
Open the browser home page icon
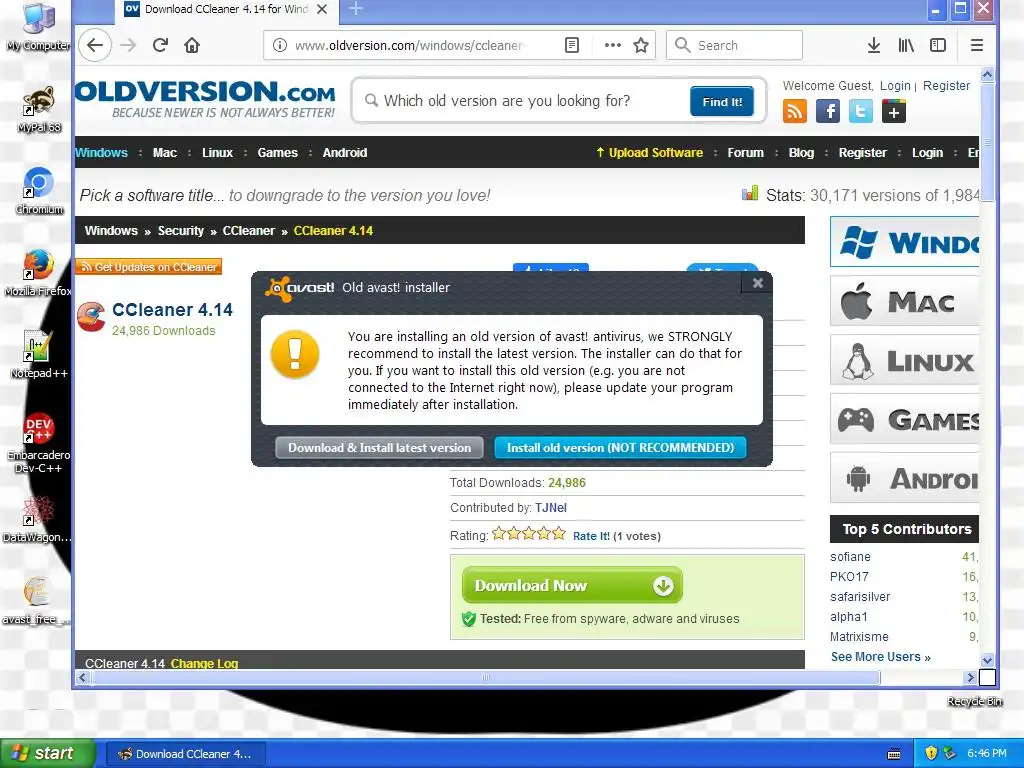click(x=192, y=45)
